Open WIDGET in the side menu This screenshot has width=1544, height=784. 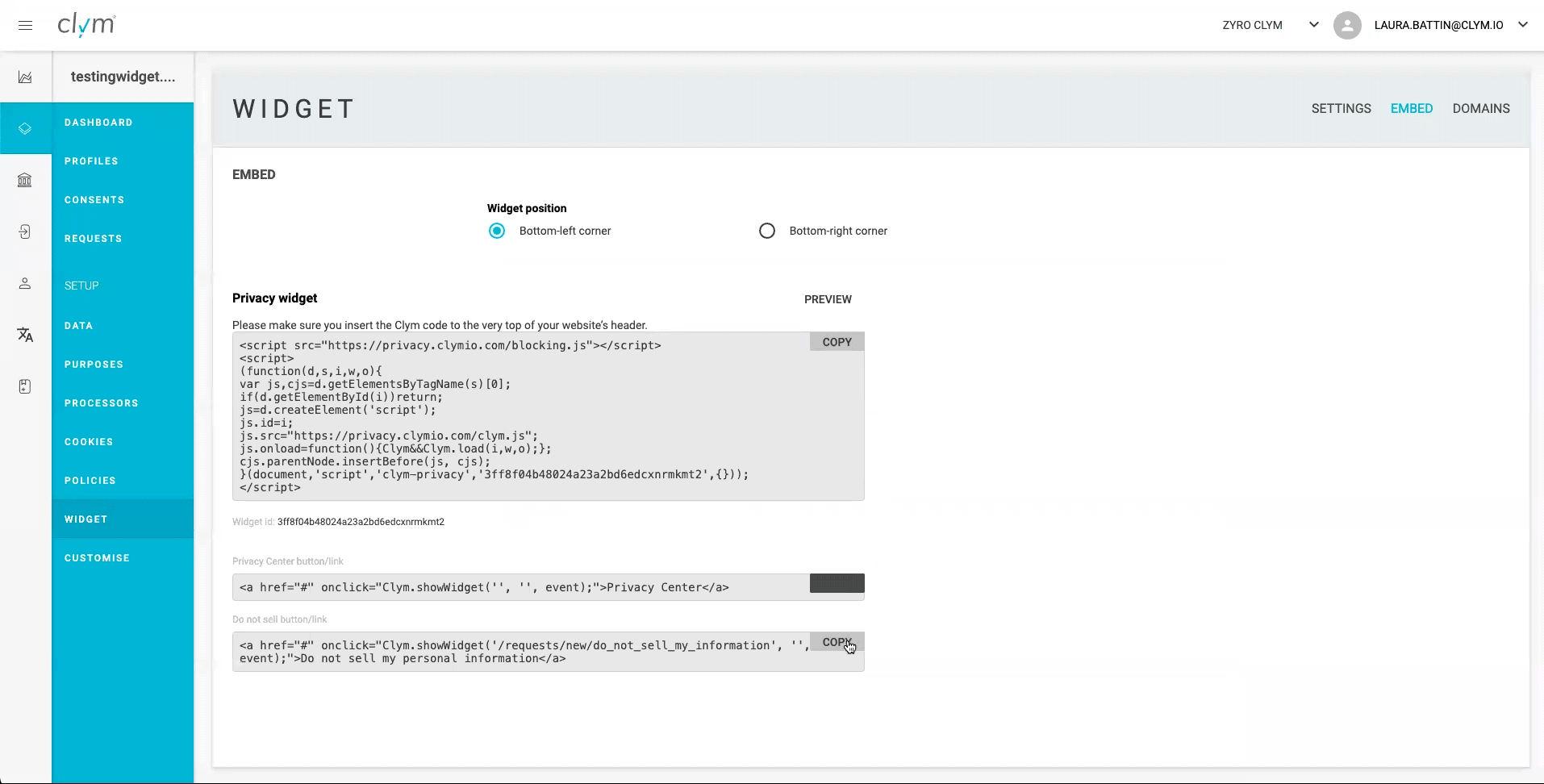click(123, 519)
